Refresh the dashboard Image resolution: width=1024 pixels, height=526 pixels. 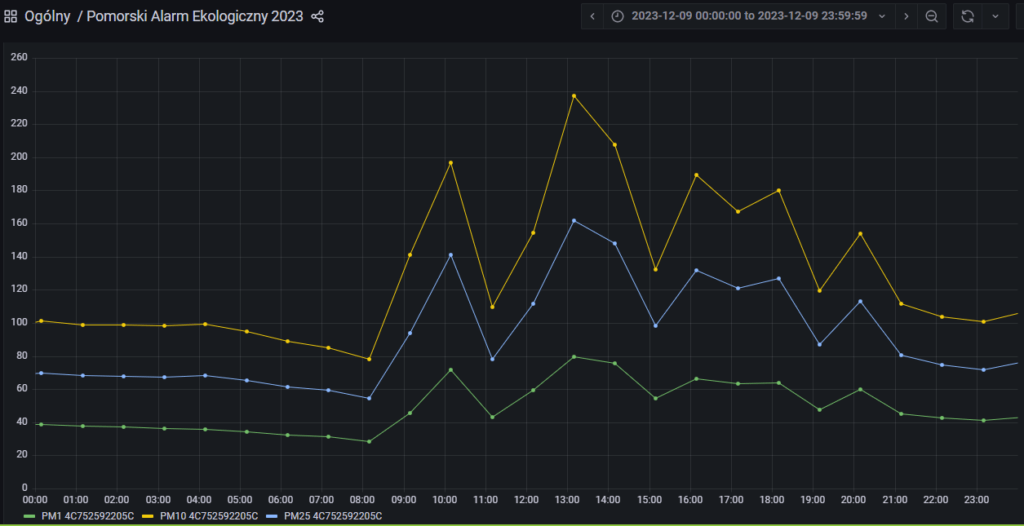point(967,16)
